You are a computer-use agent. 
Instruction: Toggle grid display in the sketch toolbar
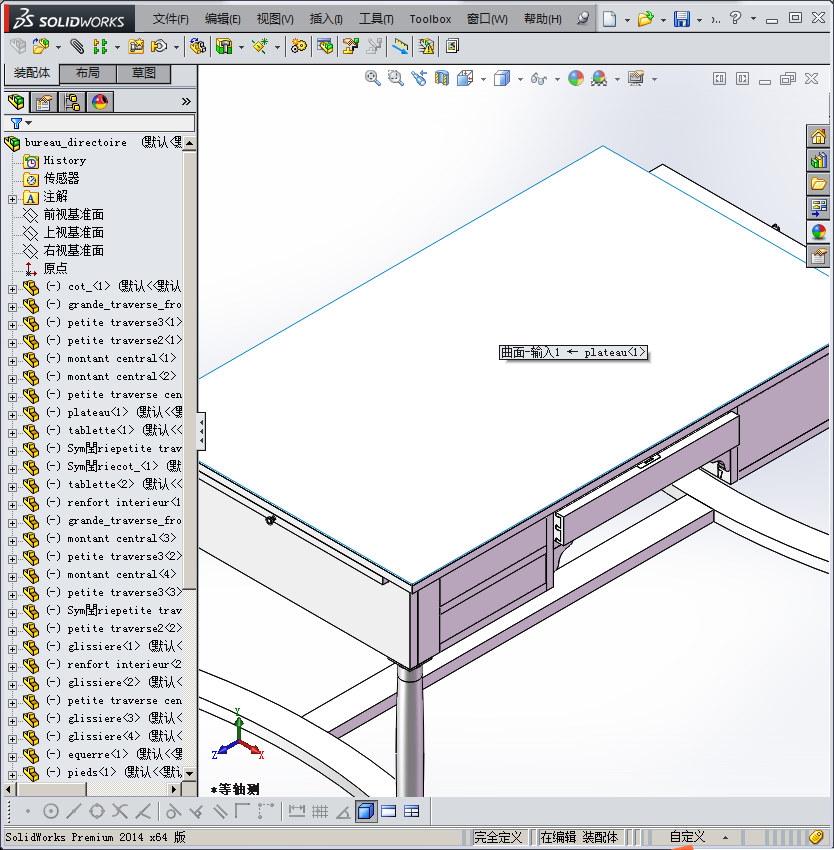coord(320,811)
